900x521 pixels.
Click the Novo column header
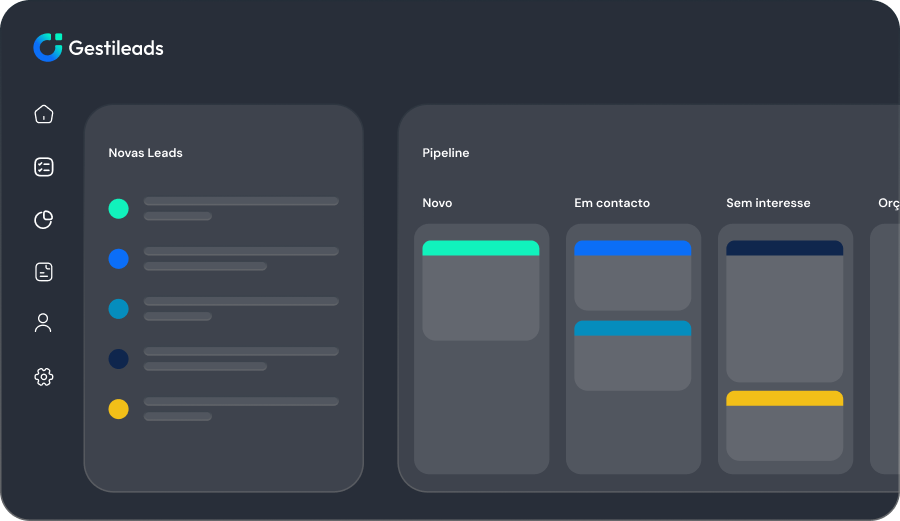coord(437,203)
